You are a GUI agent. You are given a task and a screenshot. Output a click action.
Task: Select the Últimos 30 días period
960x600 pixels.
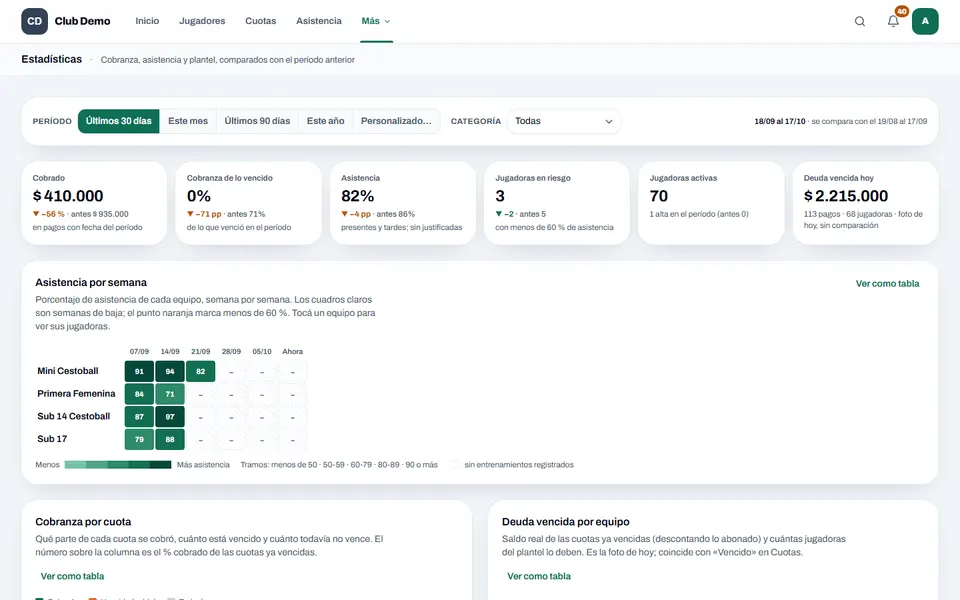click(119, 121)
